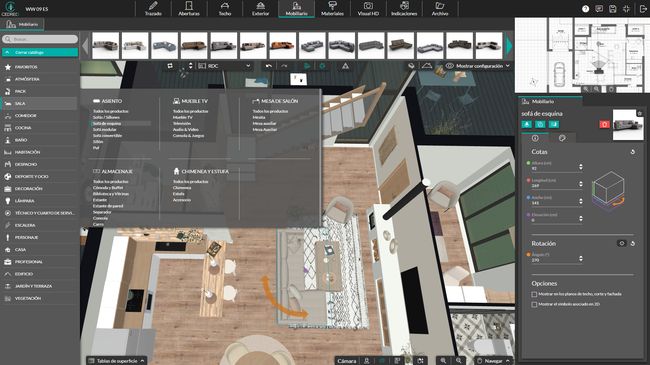Click the sofá de esquina preview thumbnail

628,125
